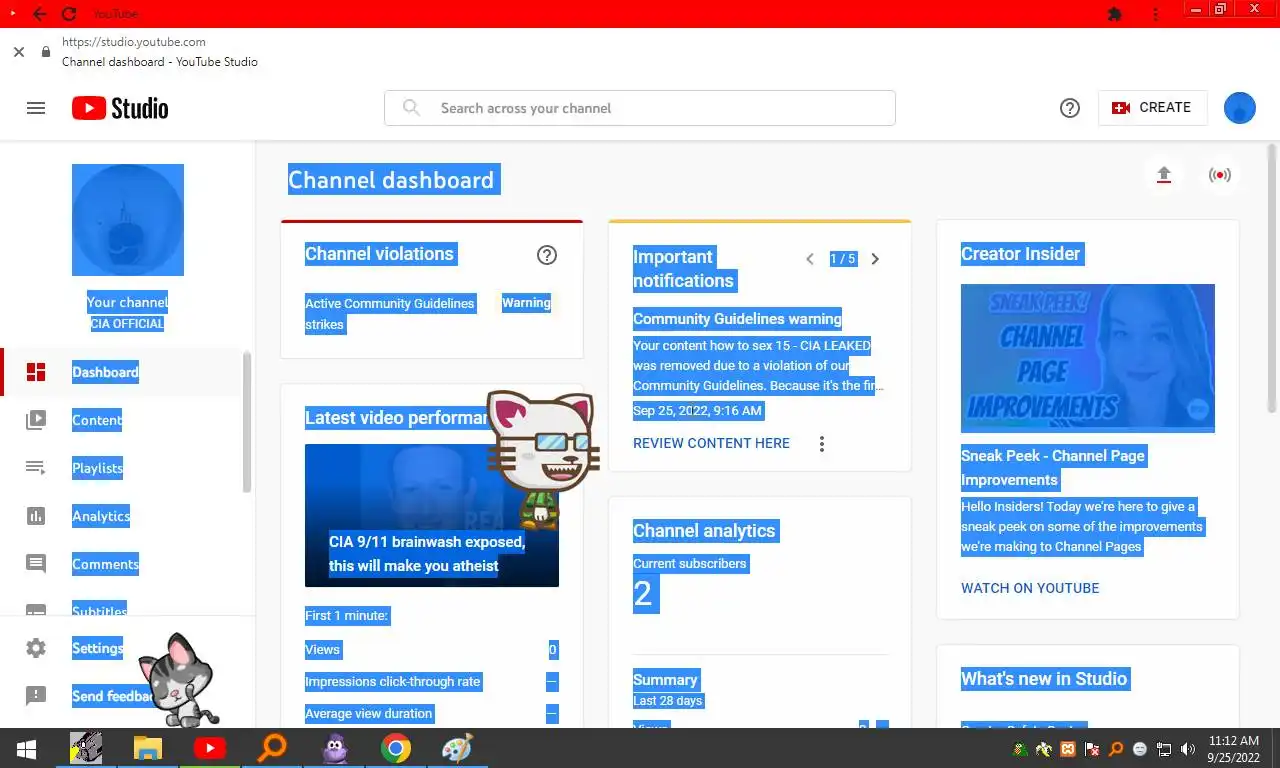The height and width of the screenshot is (768, 1280).
Task: Click the padlock site security icon
Action: point(45,52)
